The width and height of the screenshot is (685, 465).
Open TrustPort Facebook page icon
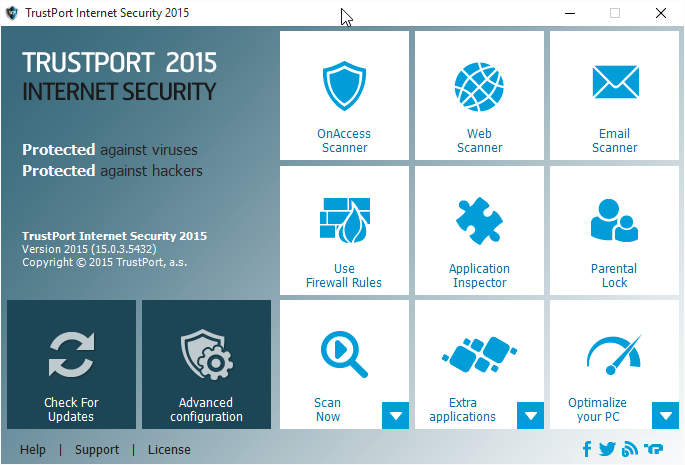(587, 449)
